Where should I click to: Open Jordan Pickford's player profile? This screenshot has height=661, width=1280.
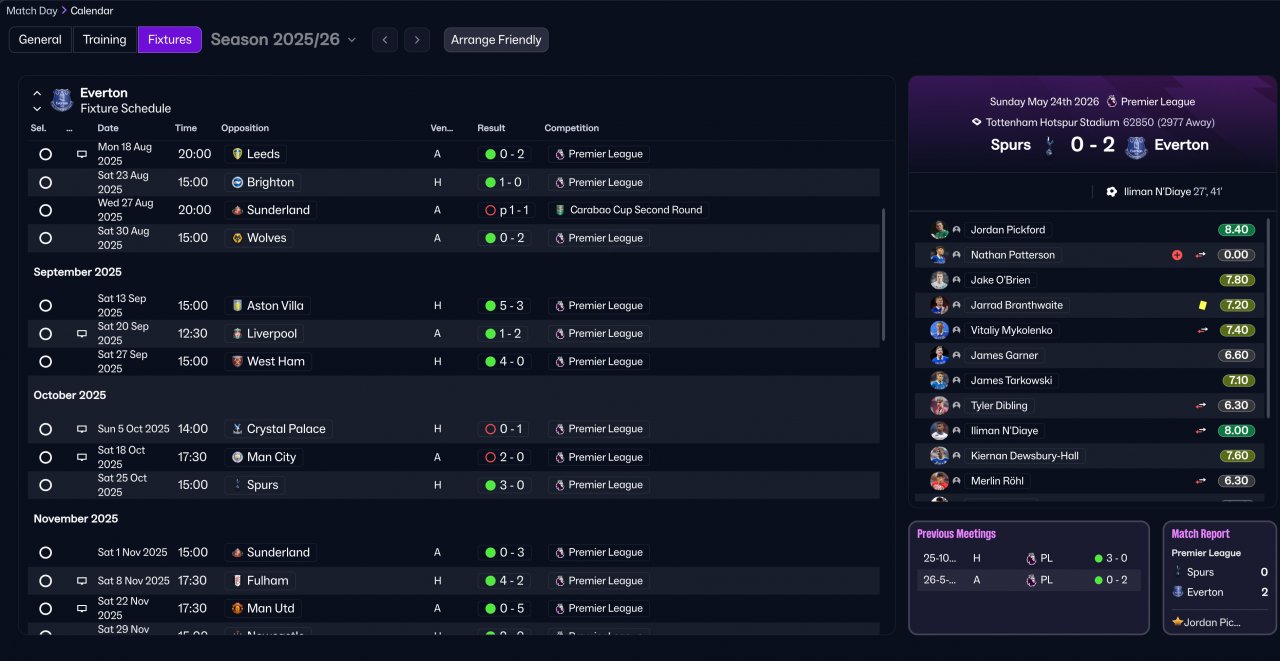(x=1008, y=230)
